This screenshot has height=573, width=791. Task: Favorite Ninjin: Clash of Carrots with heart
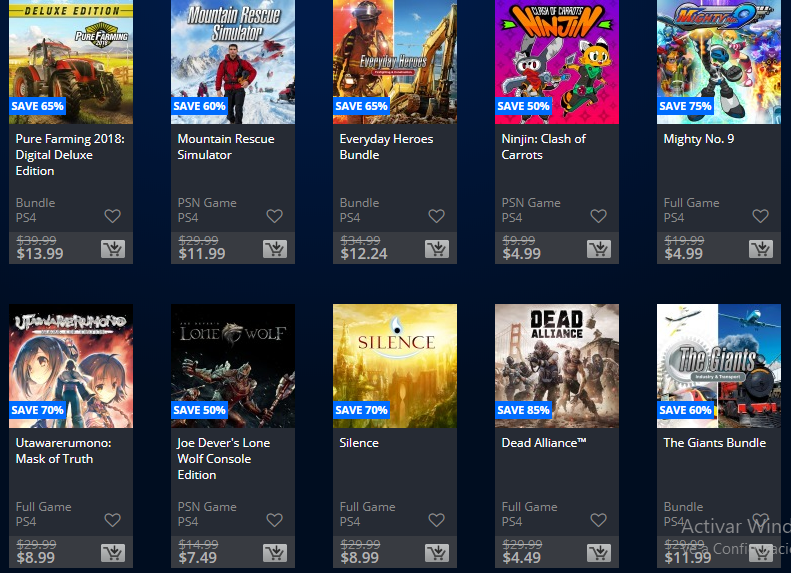(598, 216)
